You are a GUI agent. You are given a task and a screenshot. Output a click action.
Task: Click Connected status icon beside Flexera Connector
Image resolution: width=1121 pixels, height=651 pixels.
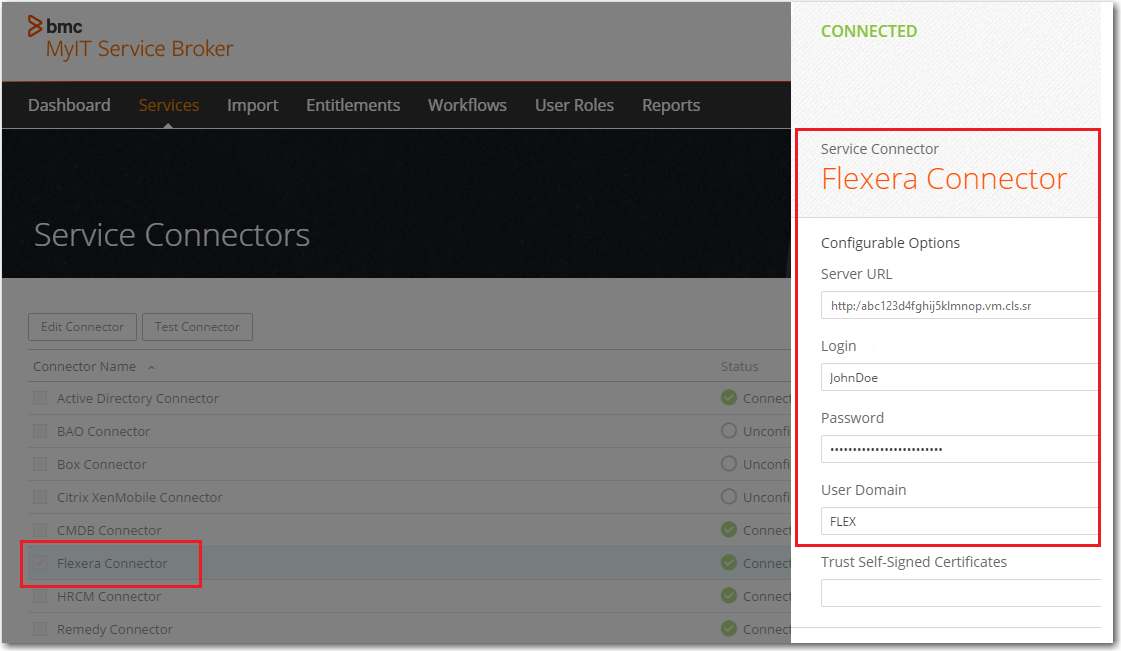pyautogui.click(x=729, y=563)
